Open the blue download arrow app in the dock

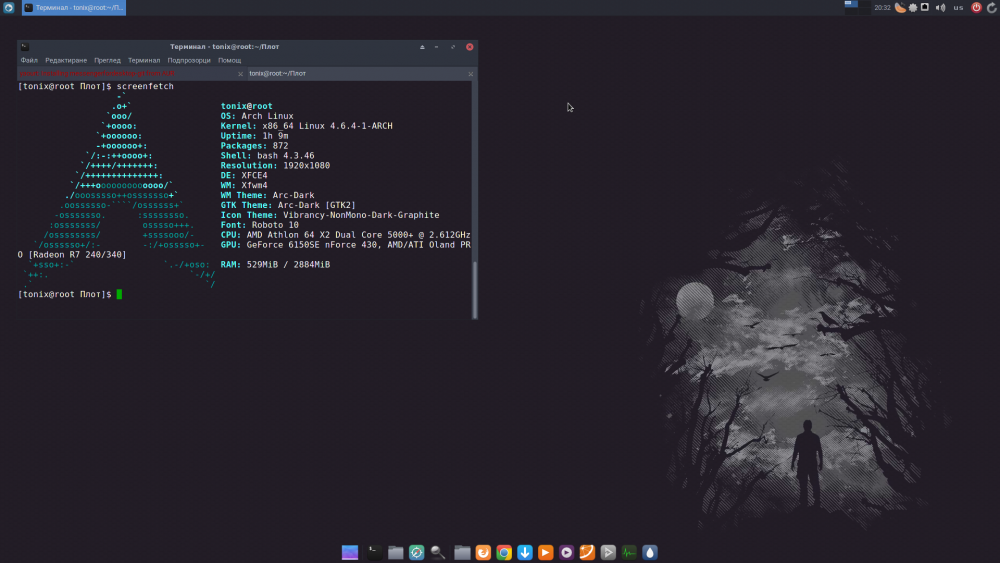[525, 552]
